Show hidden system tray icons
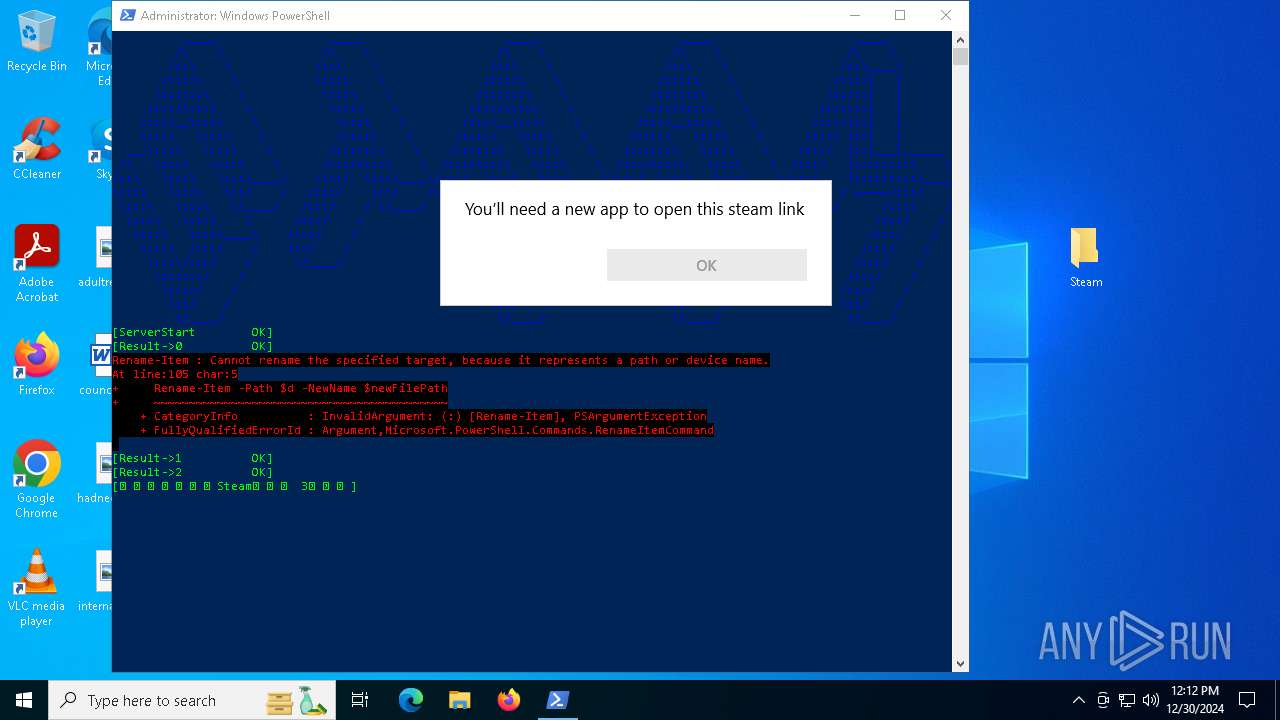 click(x=1078, y=700)
